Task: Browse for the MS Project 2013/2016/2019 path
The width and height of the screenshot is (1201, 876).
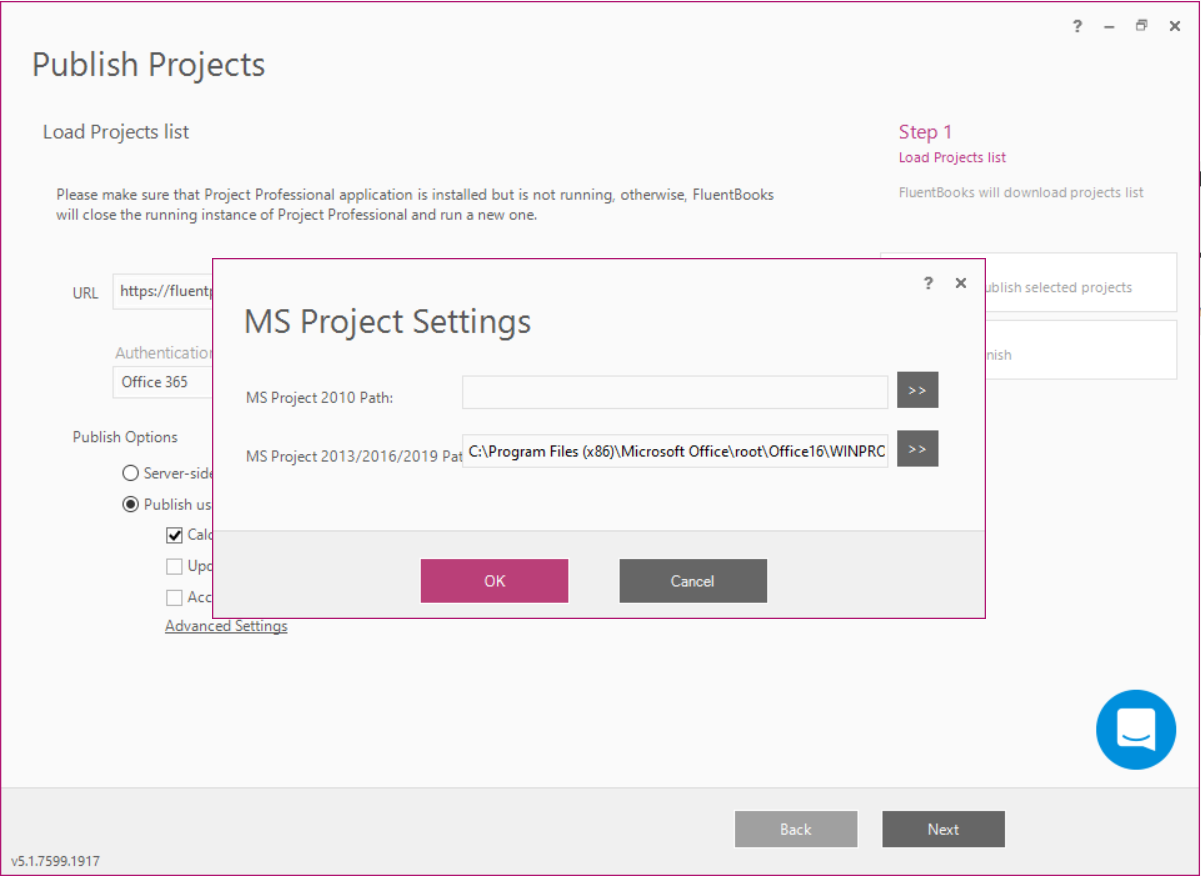Action: 917,449
